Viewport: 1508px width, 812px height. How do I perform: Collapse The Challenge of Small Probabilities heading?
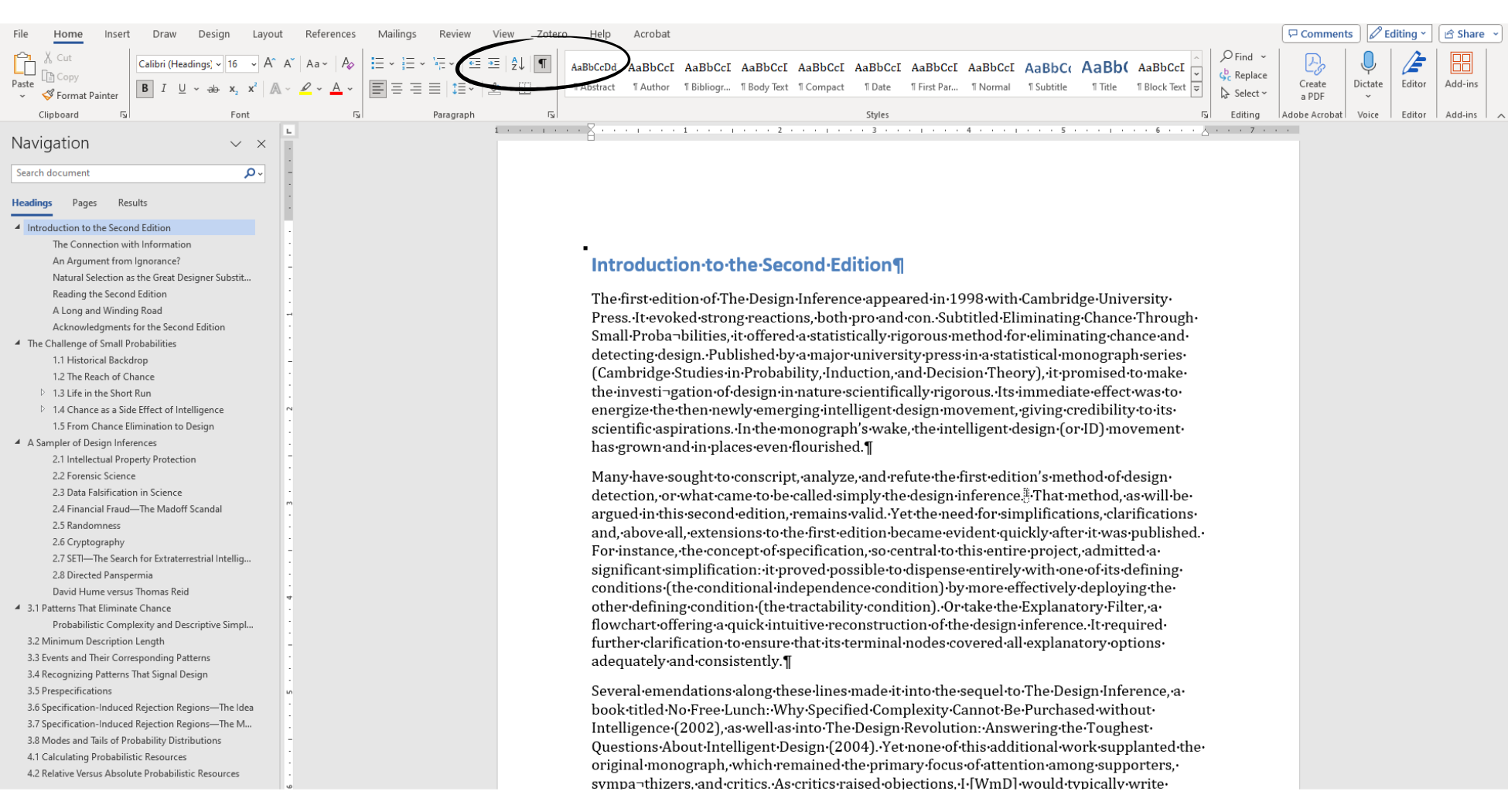pyautogui.click(x=18, y=343)
